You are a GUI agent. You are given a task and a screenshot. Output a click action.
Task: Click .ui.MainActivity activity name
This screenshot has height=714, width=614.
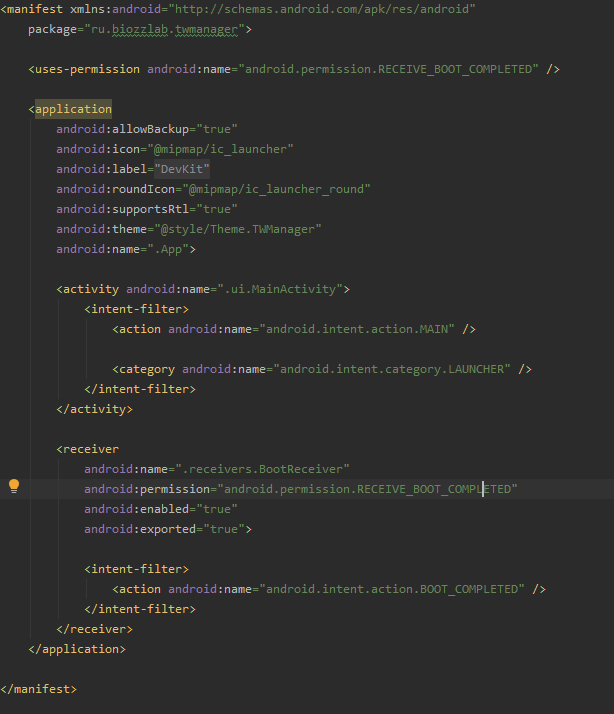[x=280, y=289]
